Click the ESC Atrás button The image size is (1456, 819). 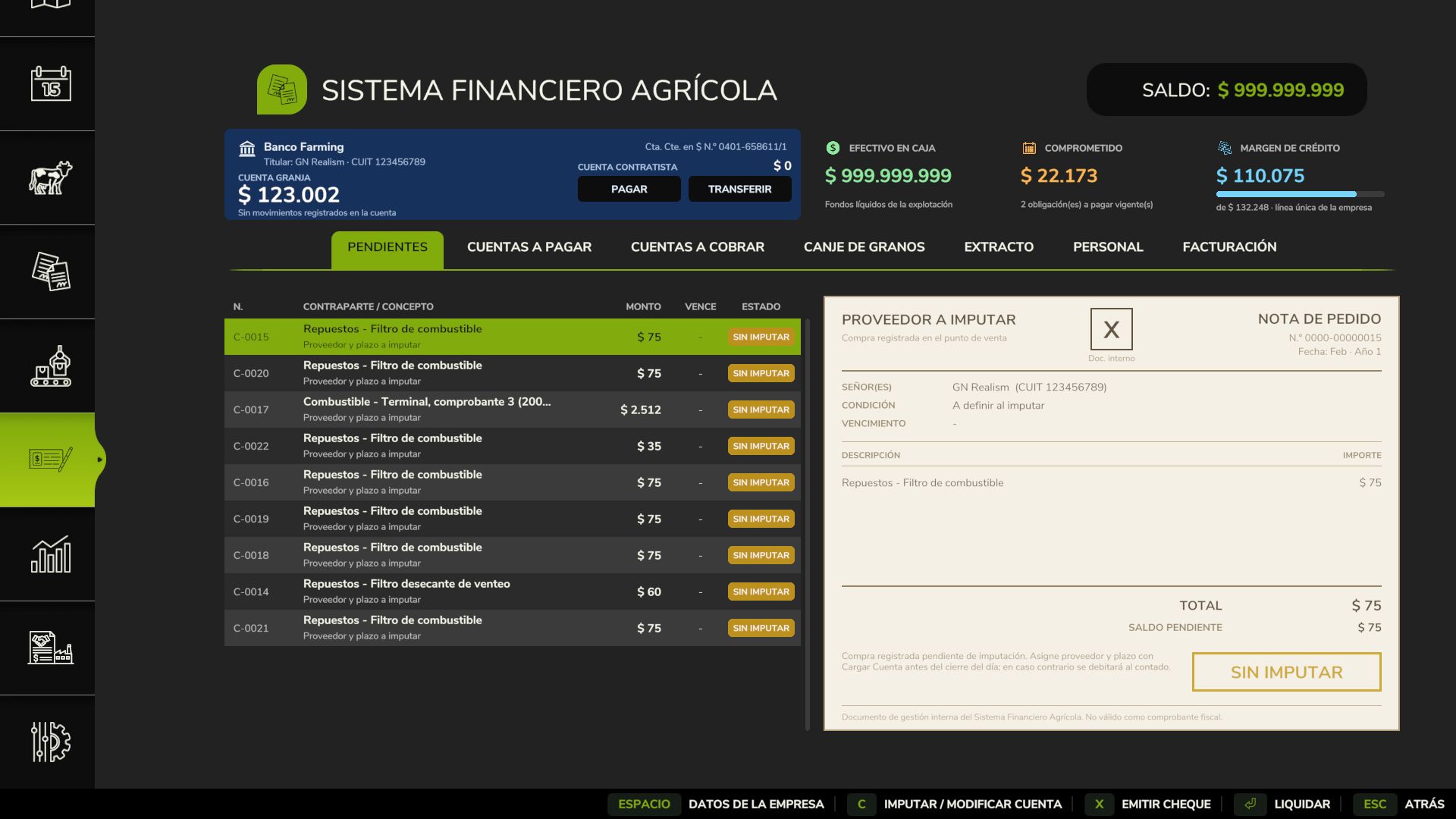(1399, 804)
